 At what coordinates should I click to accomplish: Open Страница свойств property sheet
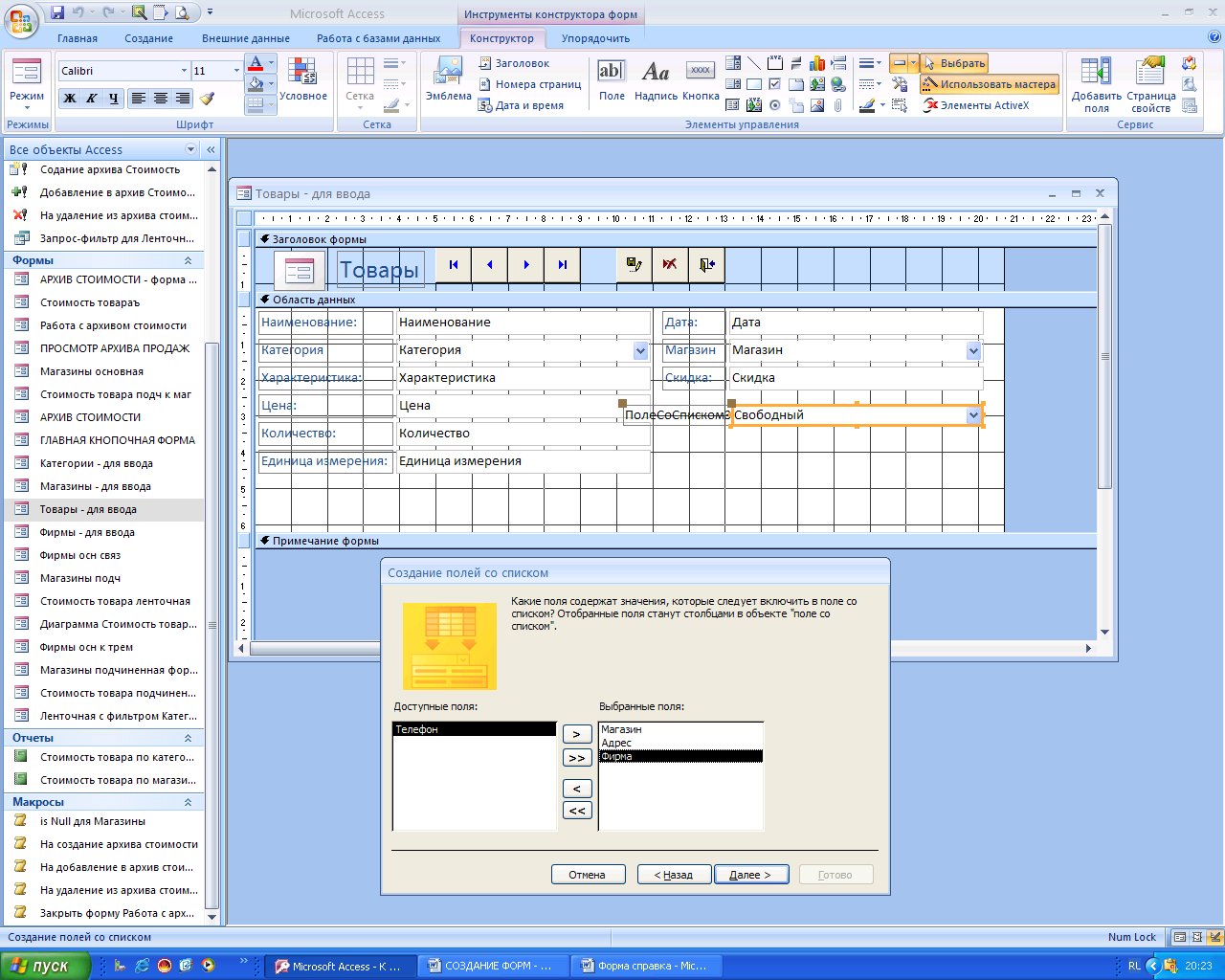click(x=1150, y=84)
